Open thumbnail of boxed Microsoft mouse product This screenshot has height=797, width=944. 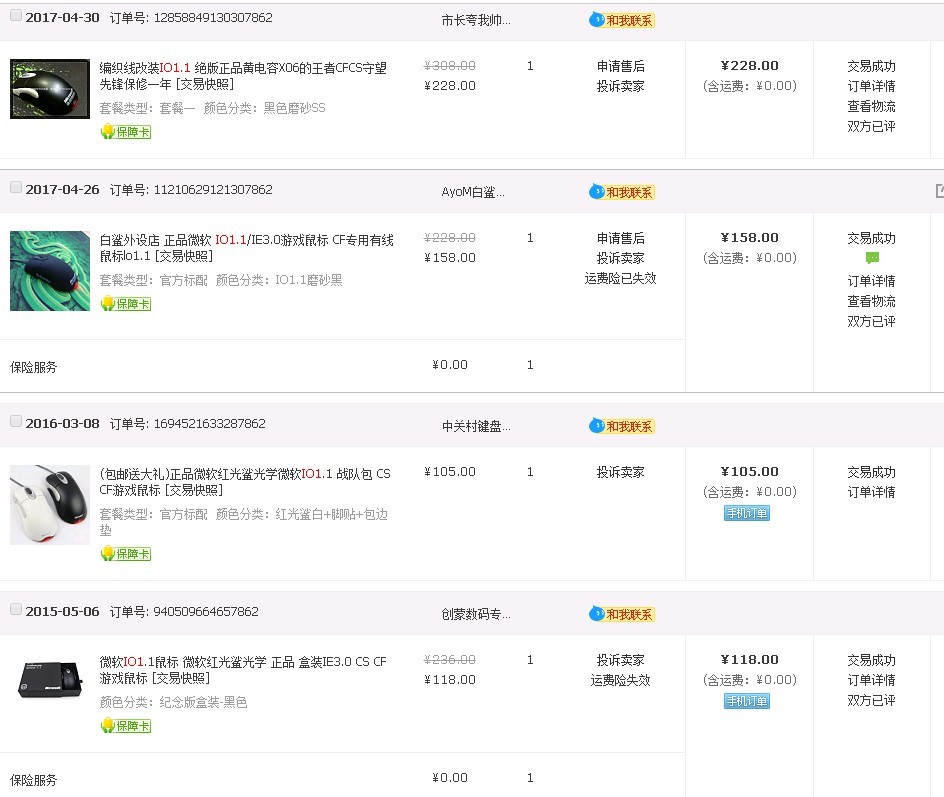click(50, 680)
